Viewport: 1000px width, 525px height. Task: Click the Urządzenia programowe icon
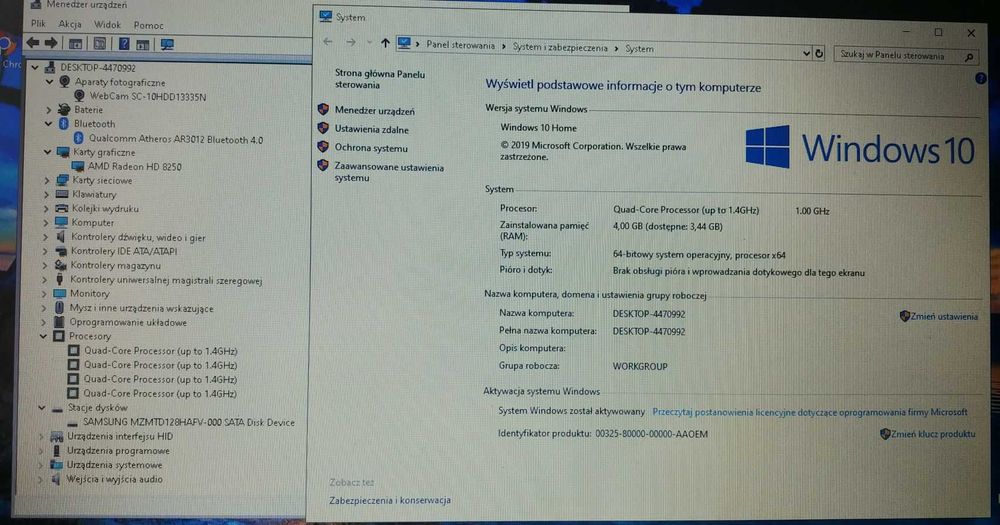(57, 450)
